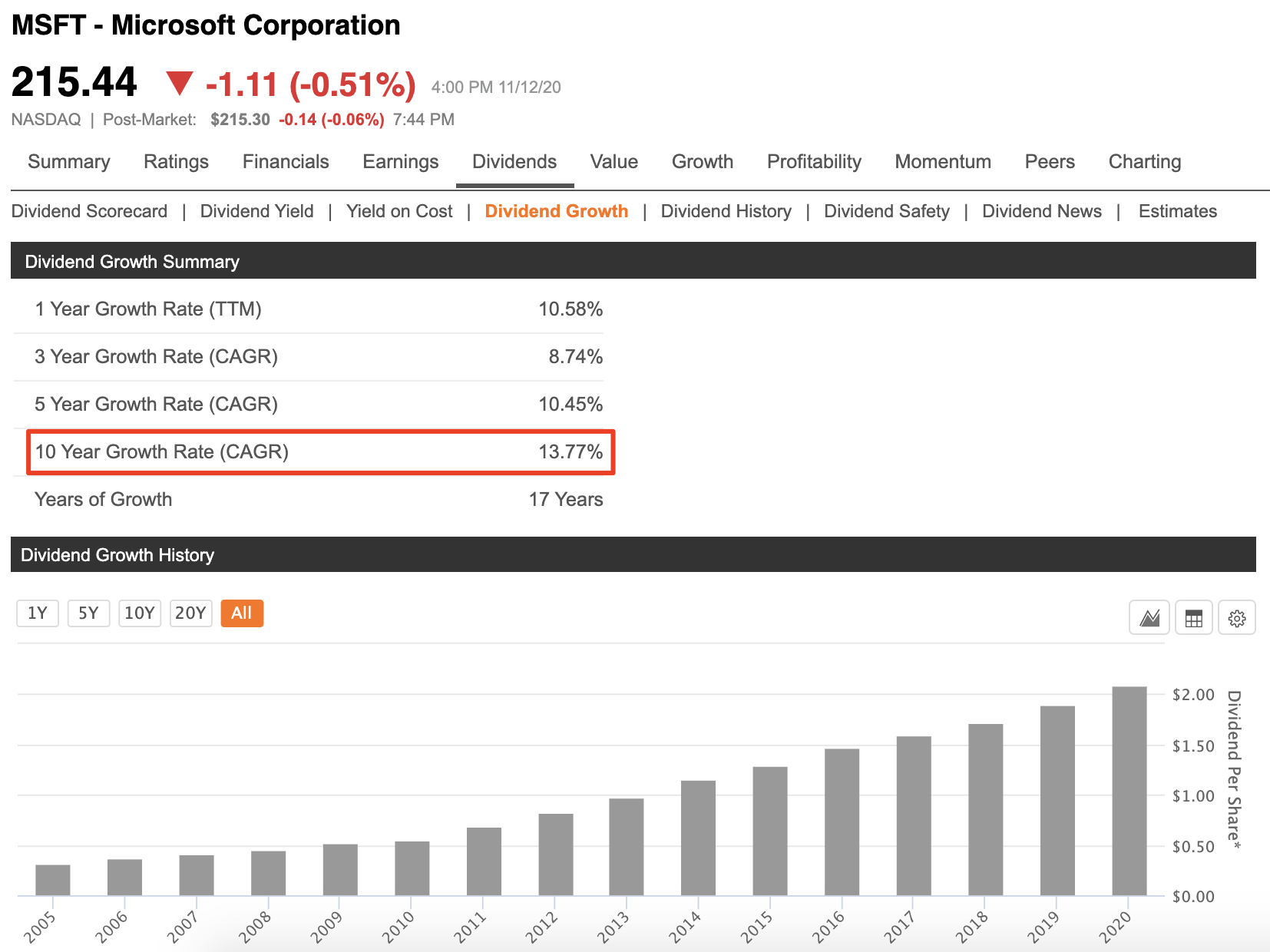Click the 2020 dividend bar
The width and height of the screenshot is (1270, 952).
pos(1129,791)
